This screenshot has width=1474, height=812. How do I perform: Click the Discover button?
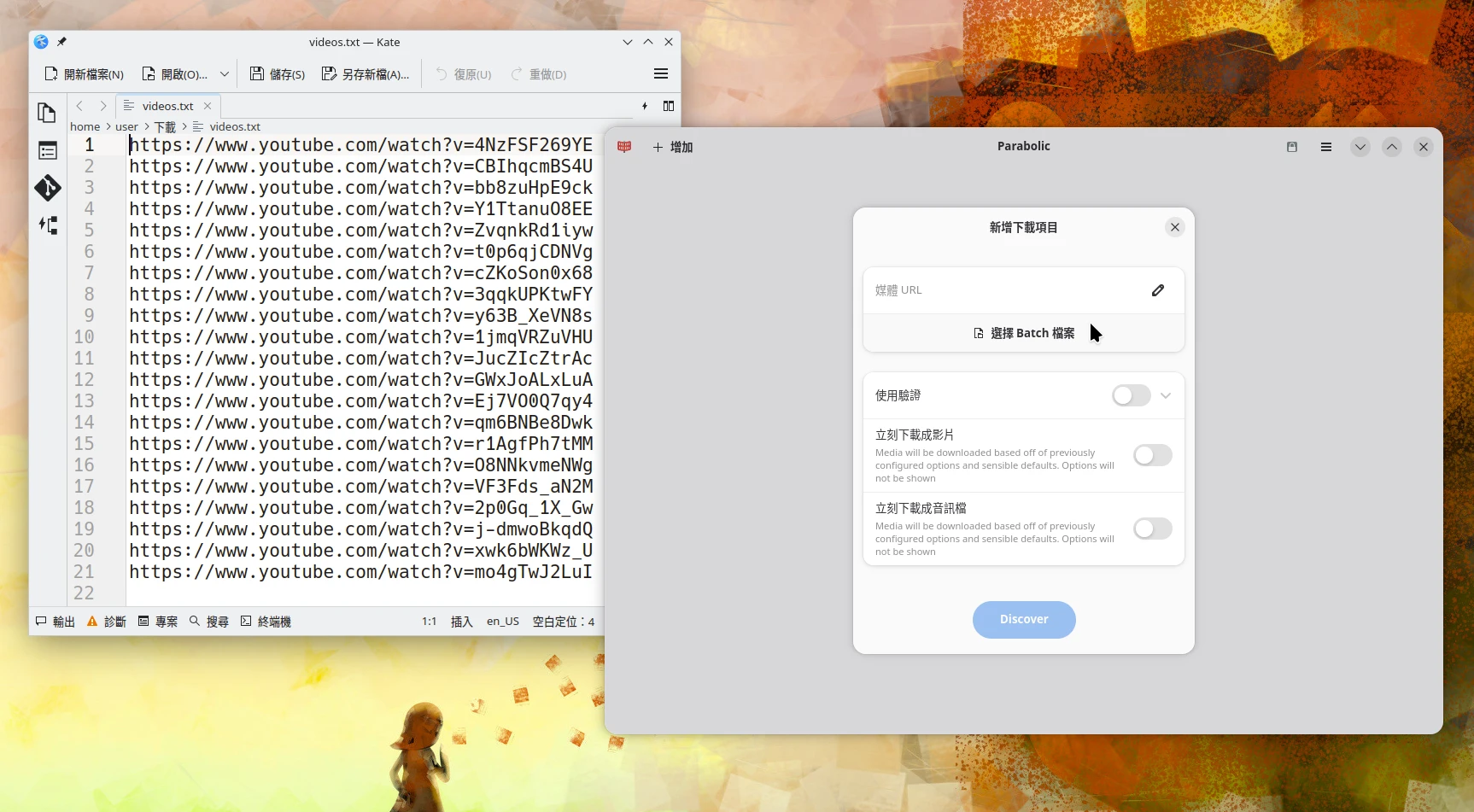1024,619
